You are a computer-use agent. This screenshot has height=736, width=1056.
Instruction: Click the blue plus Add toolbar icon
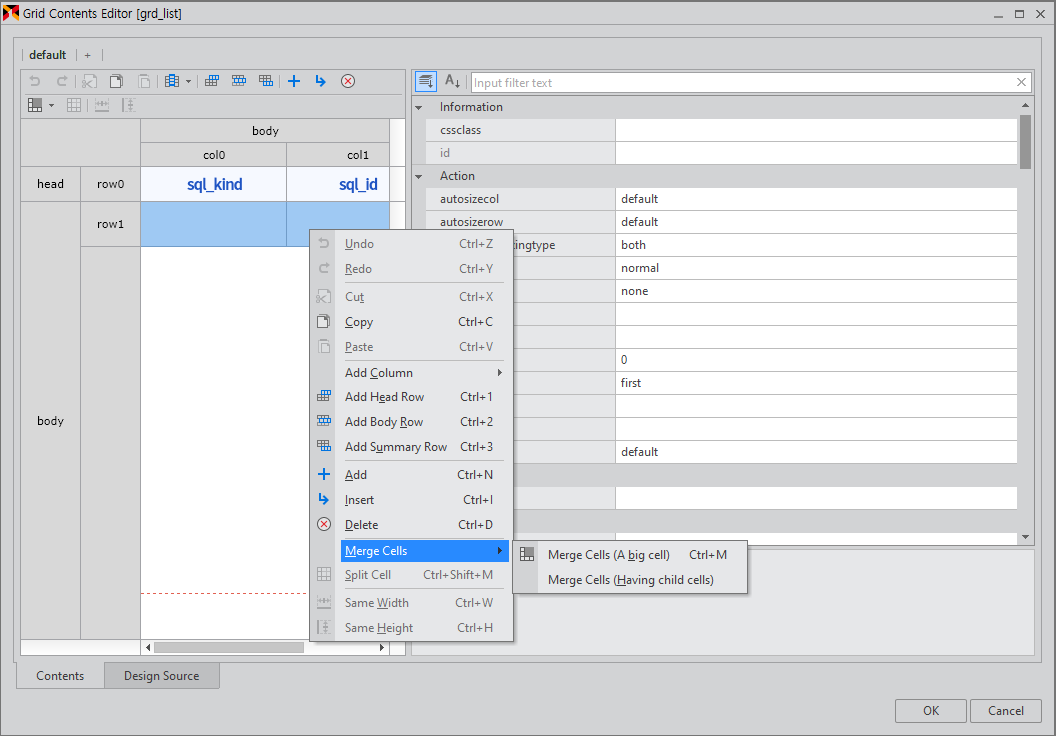(x=294, y=81)
